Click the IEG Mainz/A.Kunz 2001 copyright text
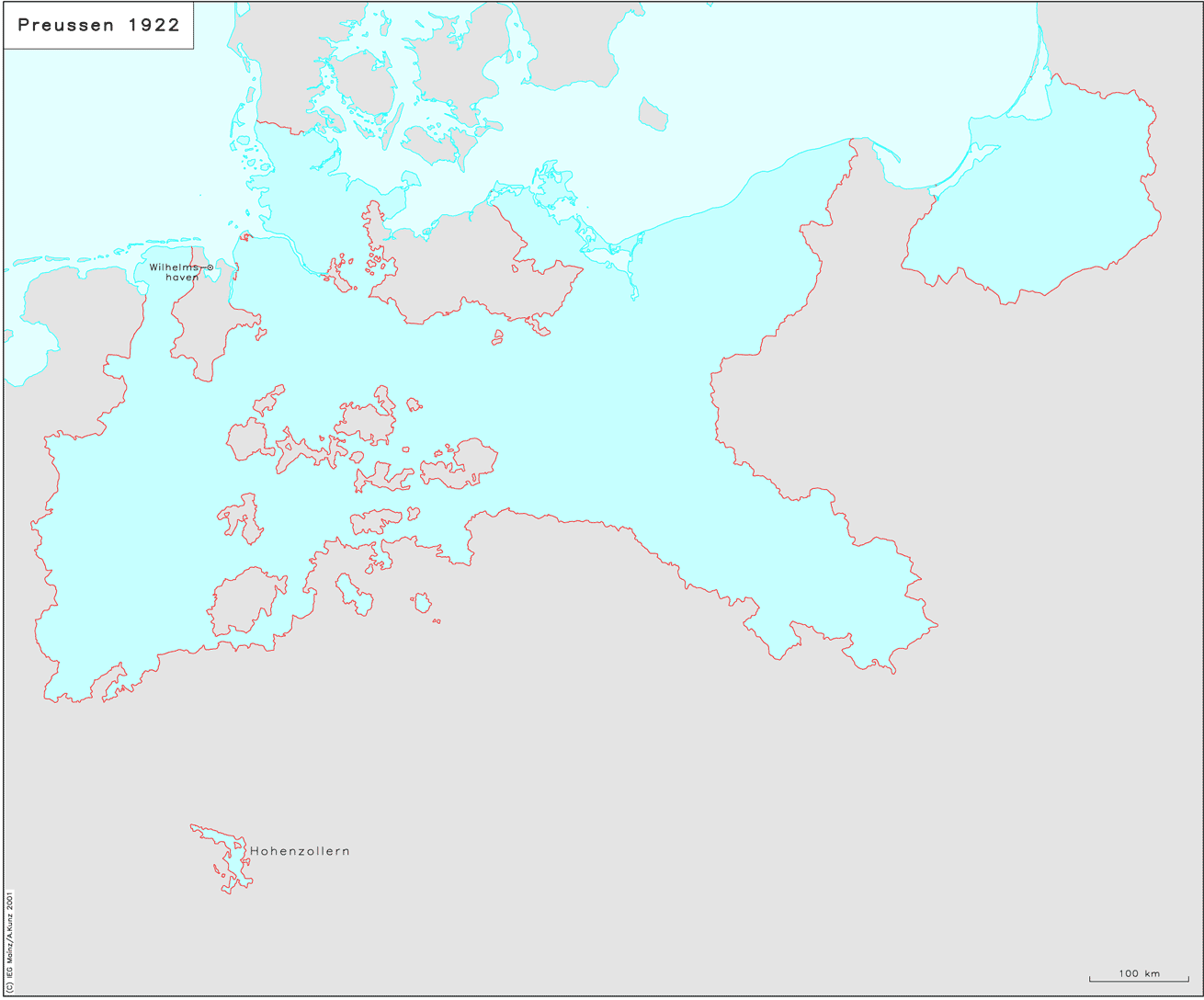Viewport: 1204px width, 1000px height. pyautogui.click(x=9, y=939)
